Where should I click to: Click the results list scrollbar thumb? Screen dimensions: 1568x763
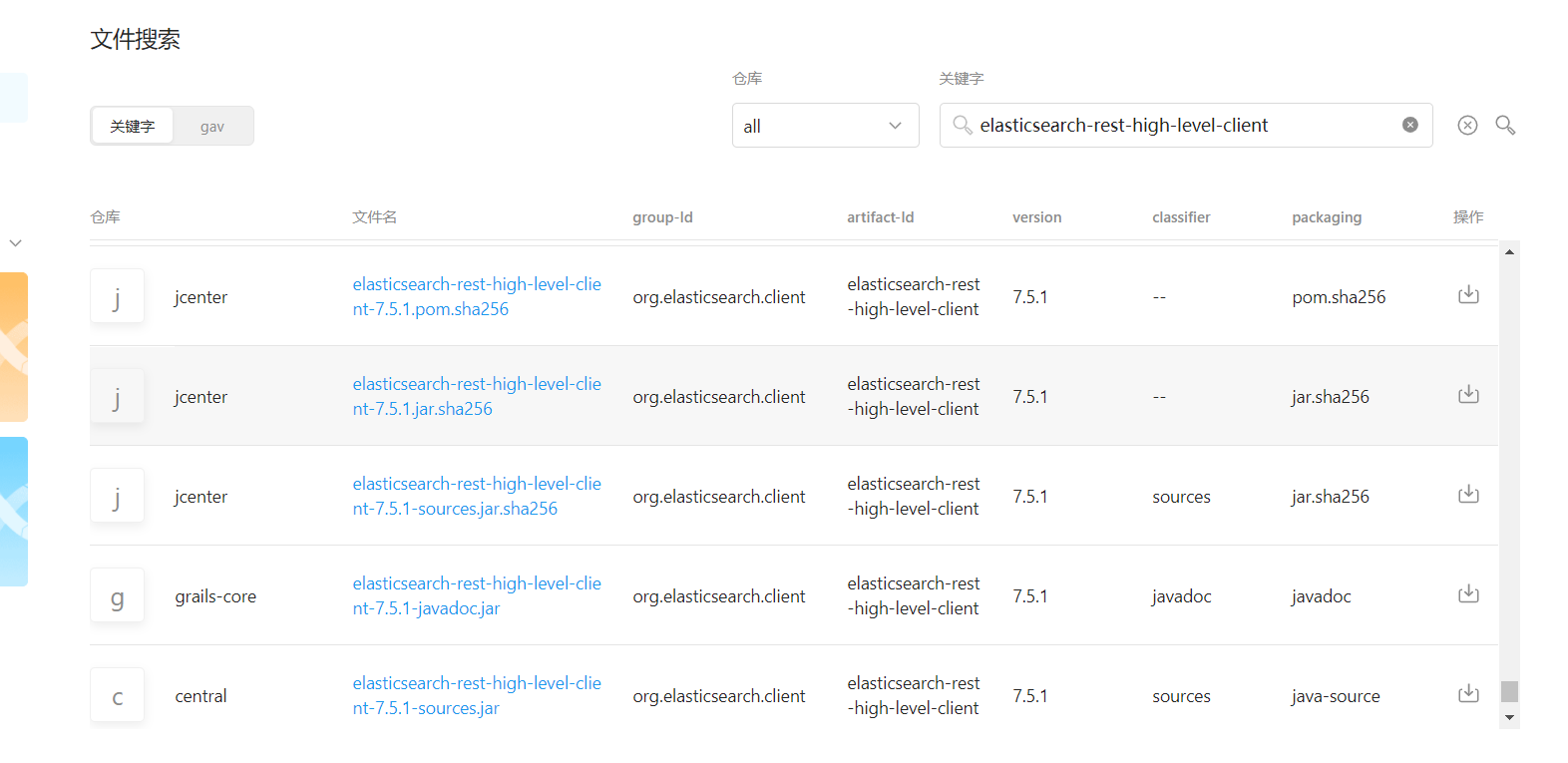click(x=1509, y=691)
